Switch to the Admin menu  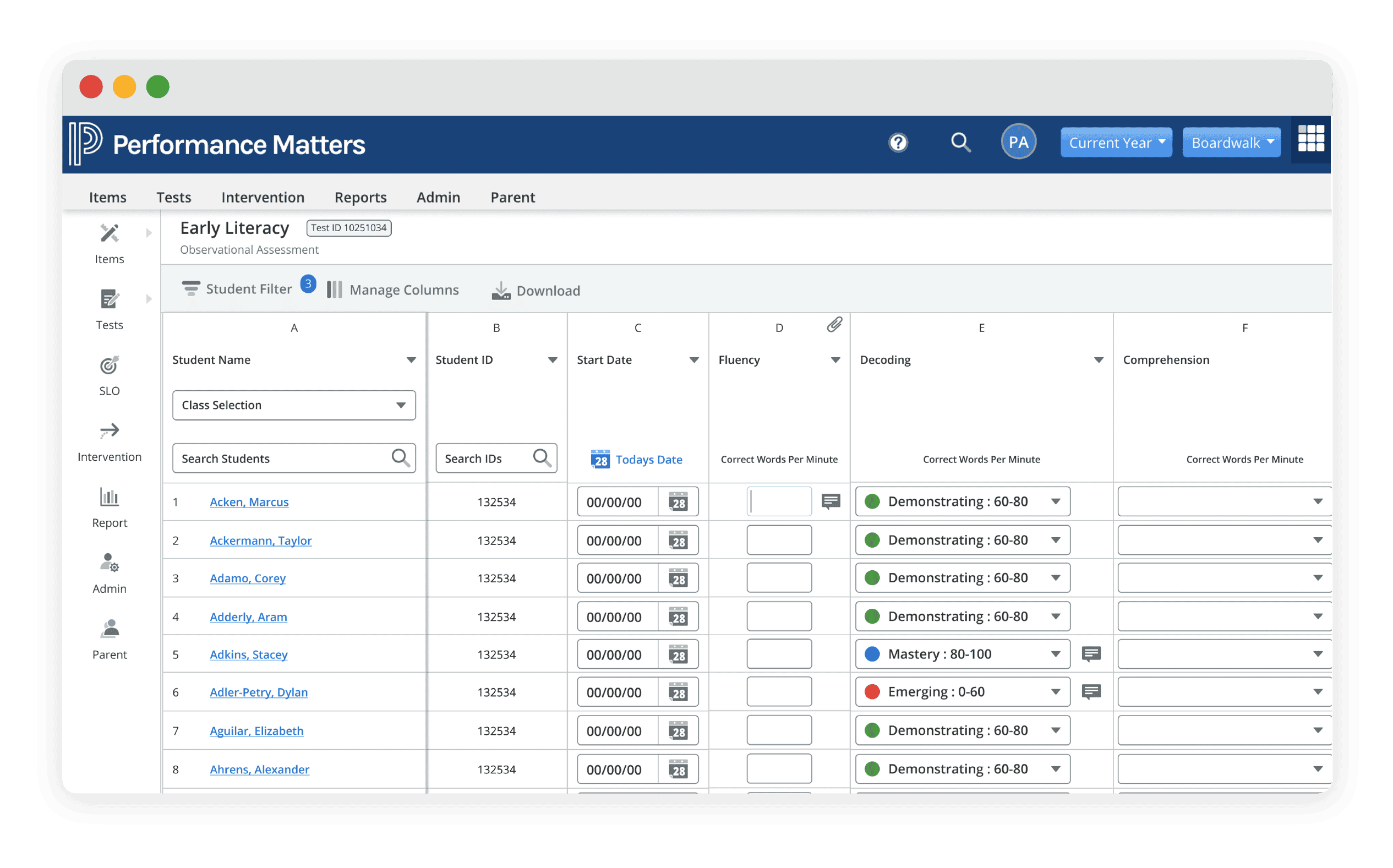[x=438, y=197]
